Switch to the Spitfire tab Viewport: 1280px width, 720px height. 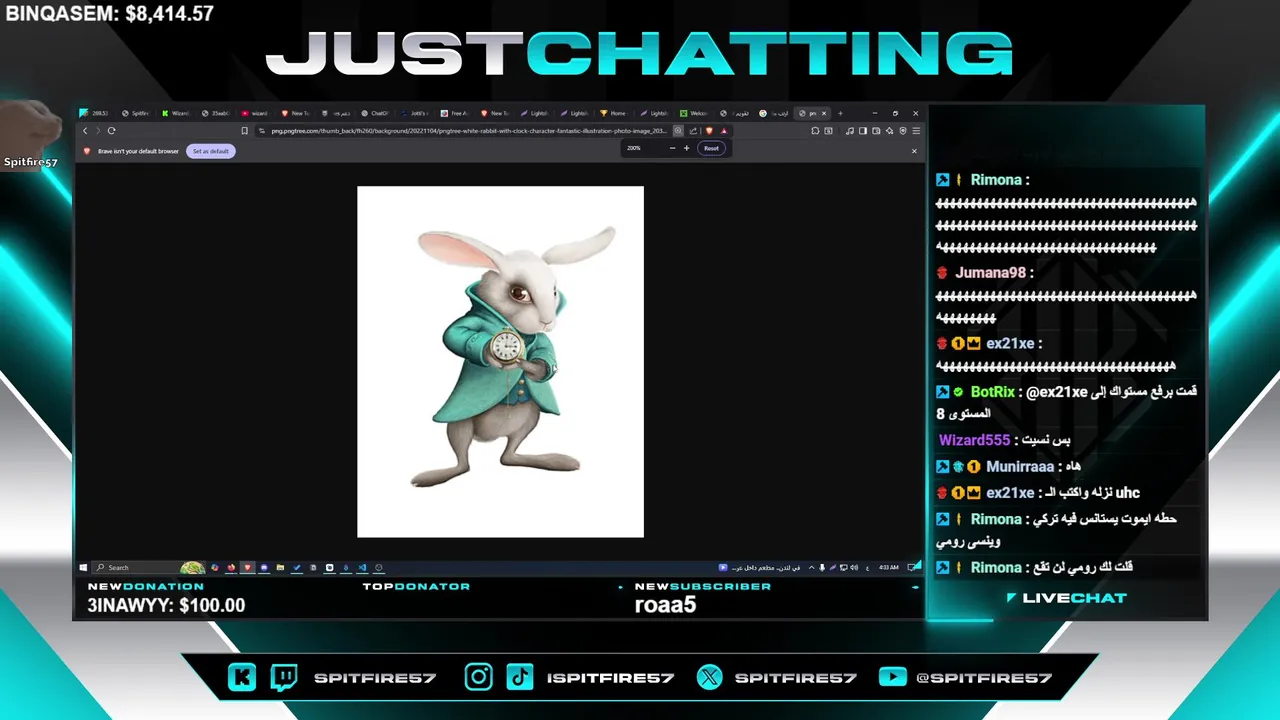coord(133,113)
